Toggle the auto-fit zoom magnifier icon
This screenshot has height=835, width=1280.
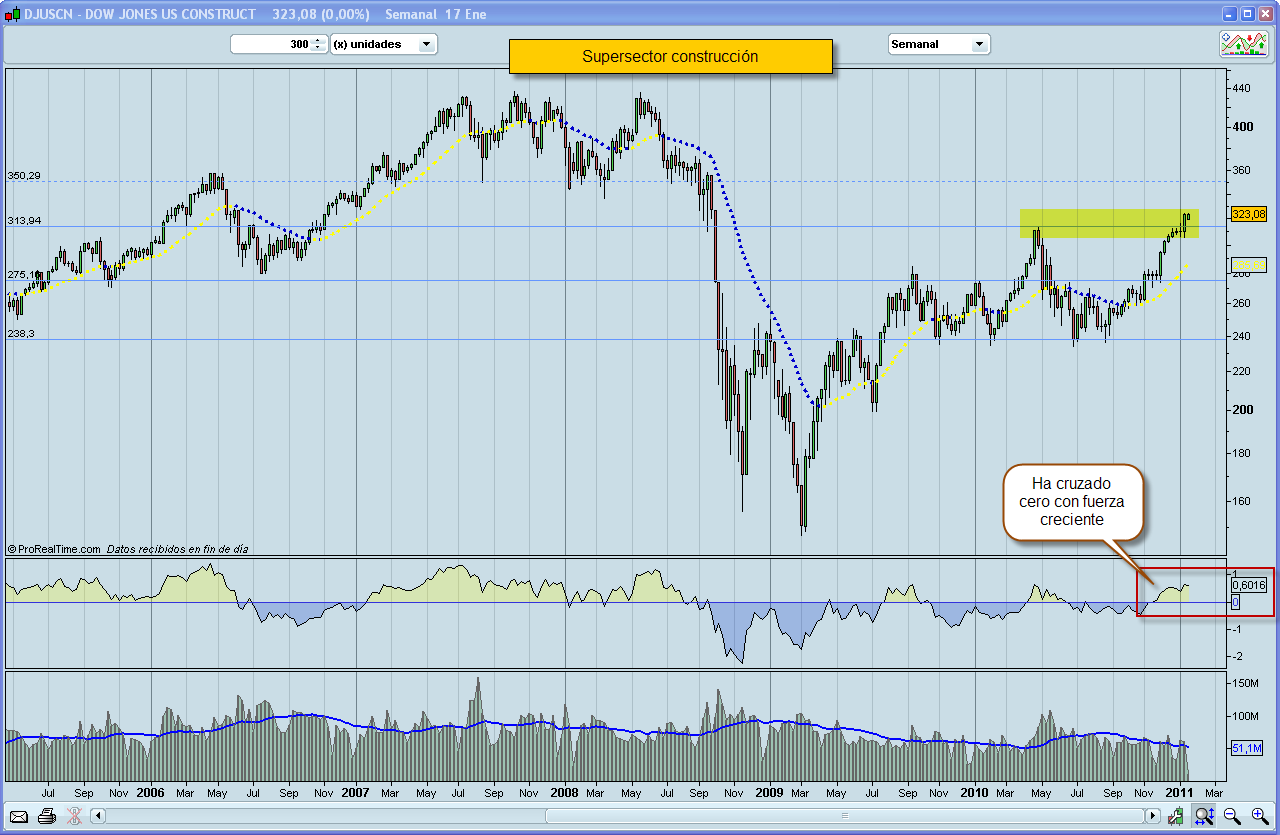[1204, 816]
